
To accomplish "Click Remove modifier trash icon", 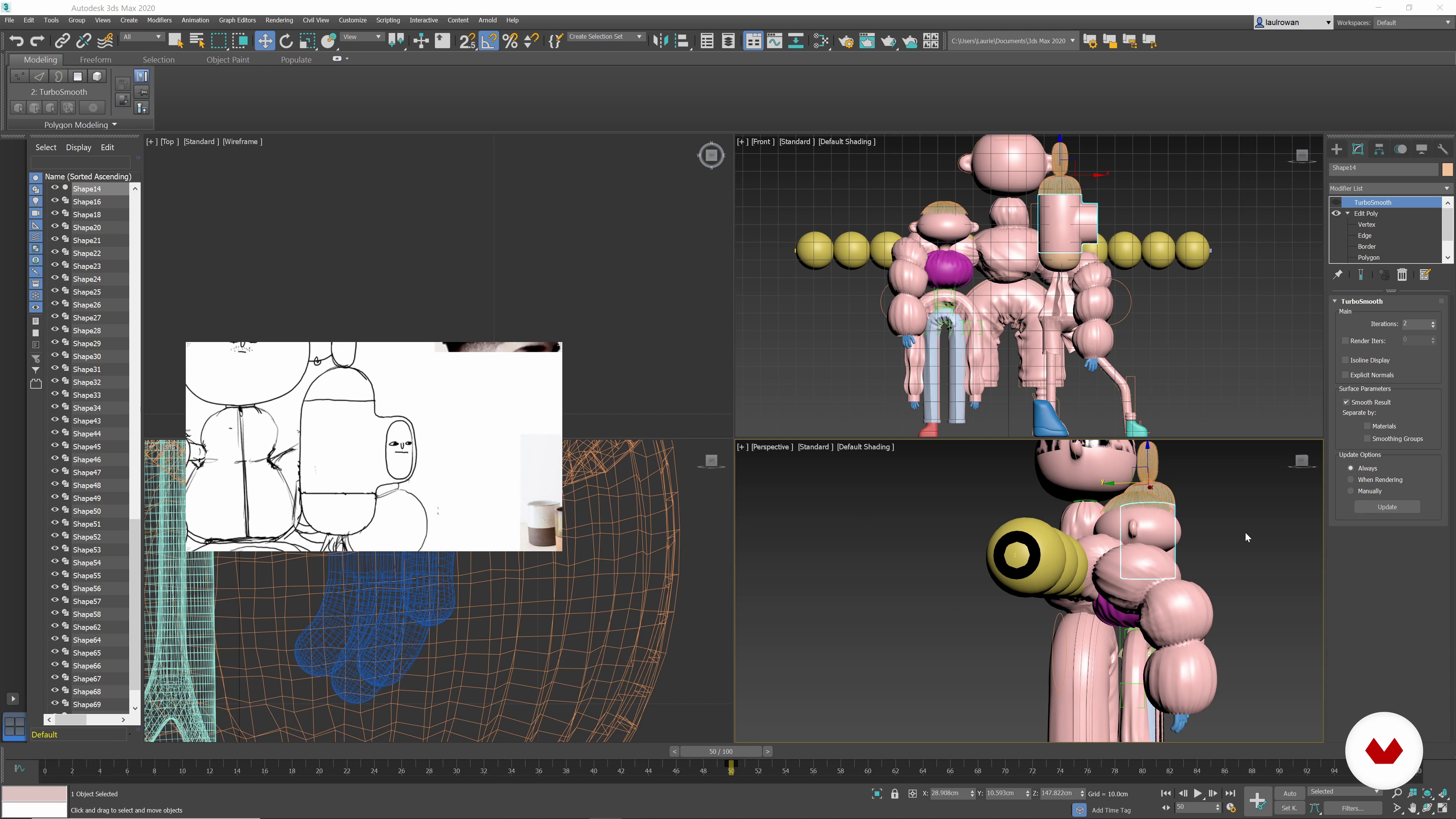I will 1402,275.
